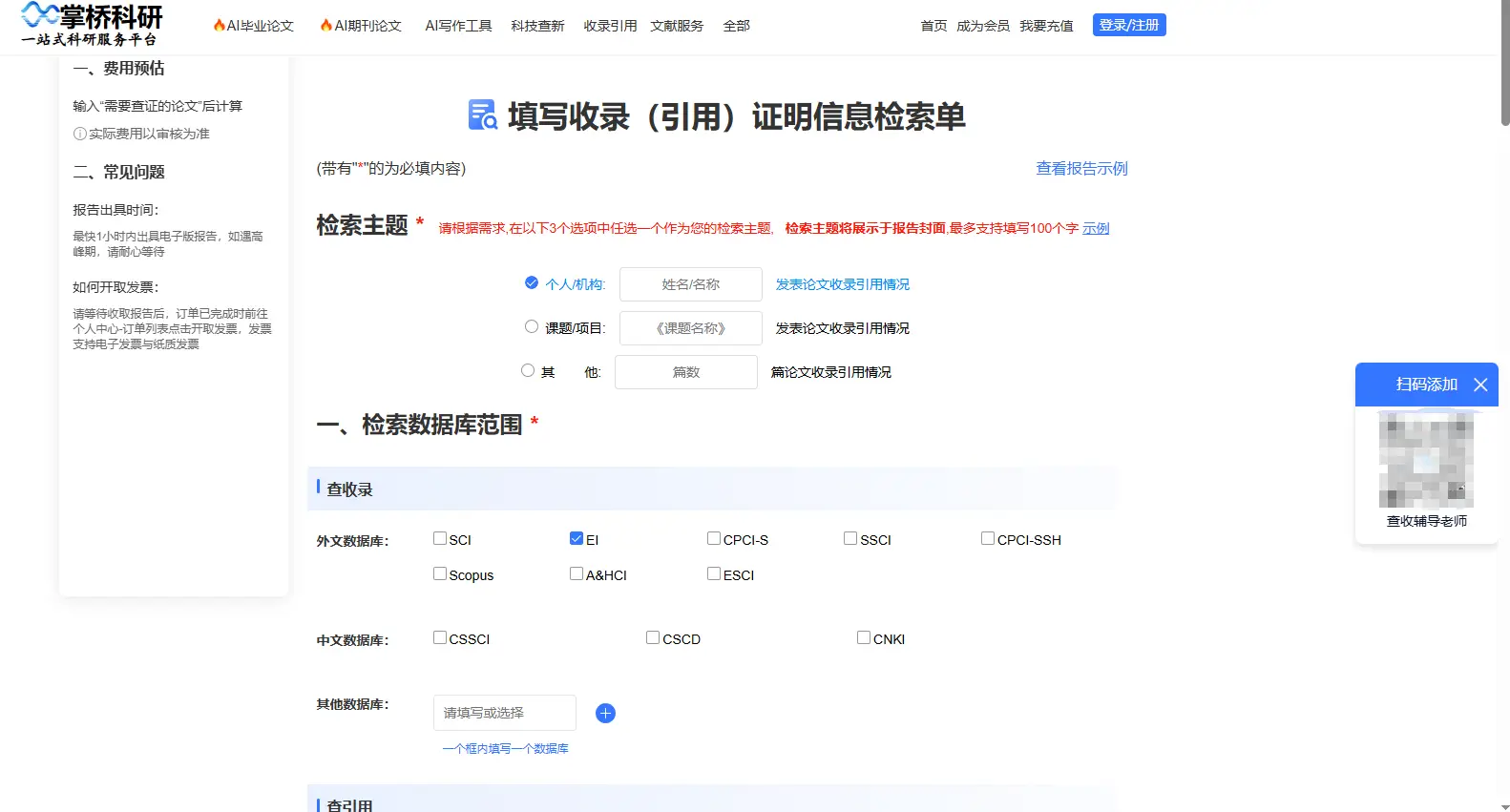Click 发表论文收录引用情况 text in 个人/机构 row
This screenshot has height=812, width=1510.
click(x=842, y=284)
